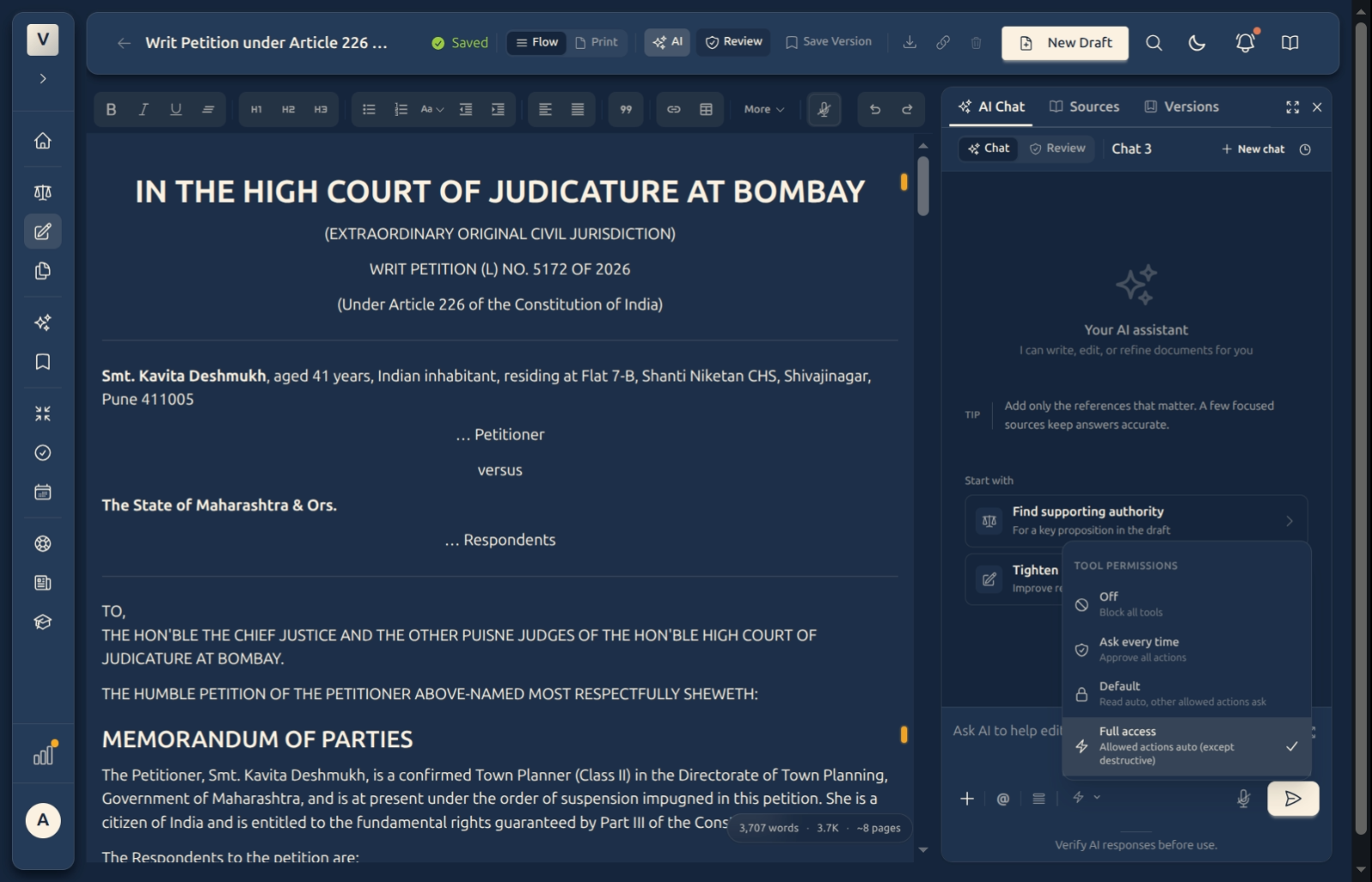Open the scales of justice sidebar icon
1372x882 pixels.
pos(43,192)
